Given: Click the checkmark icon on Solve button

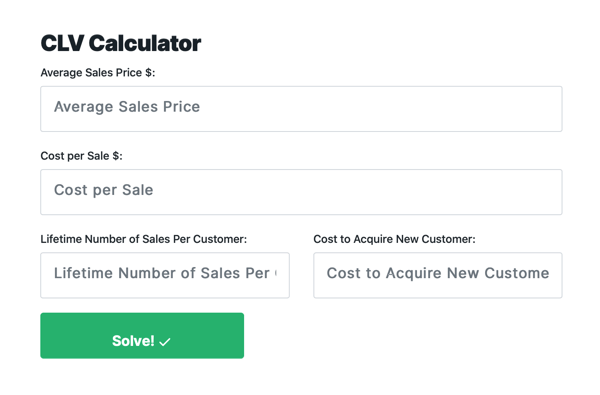Looking at the screenshot, I should (x=165, y=341).
